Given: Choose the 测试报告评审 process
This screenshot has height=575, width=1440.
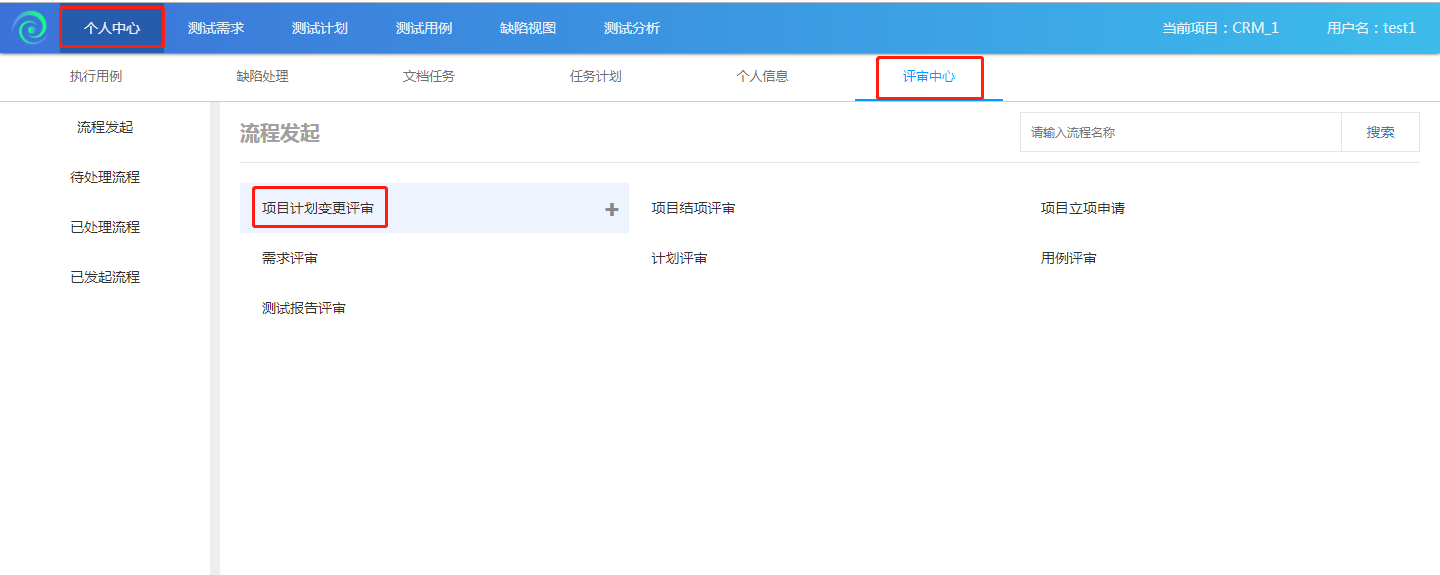Looking at the screenshot, I should click(304, 308).
